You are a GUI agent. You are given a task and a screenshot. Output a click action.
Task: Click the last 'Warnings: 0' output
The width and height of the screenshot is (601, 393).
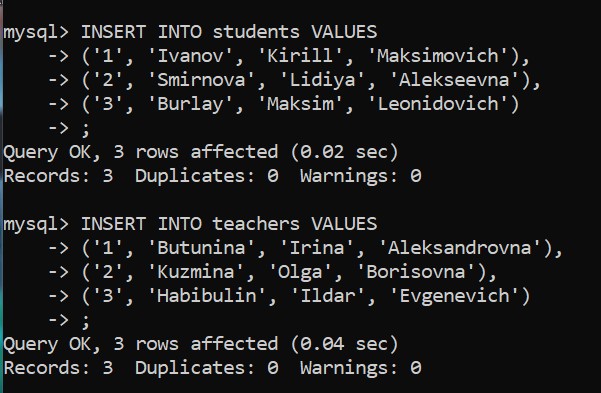361,368
